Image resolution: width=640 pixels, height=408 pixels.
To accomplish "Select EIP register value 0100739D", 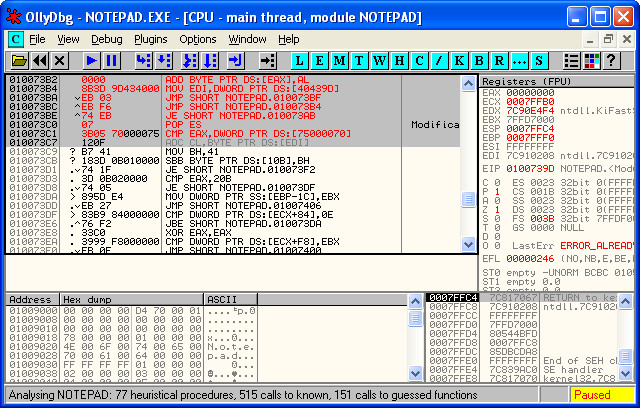I will click(x=530, y=169).
